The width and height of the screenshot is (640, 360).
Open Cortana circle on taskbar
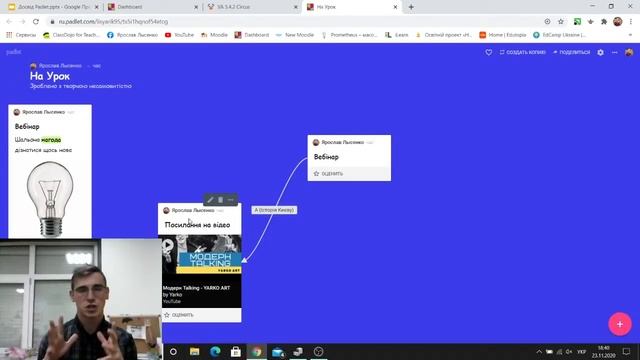(173, 351)
